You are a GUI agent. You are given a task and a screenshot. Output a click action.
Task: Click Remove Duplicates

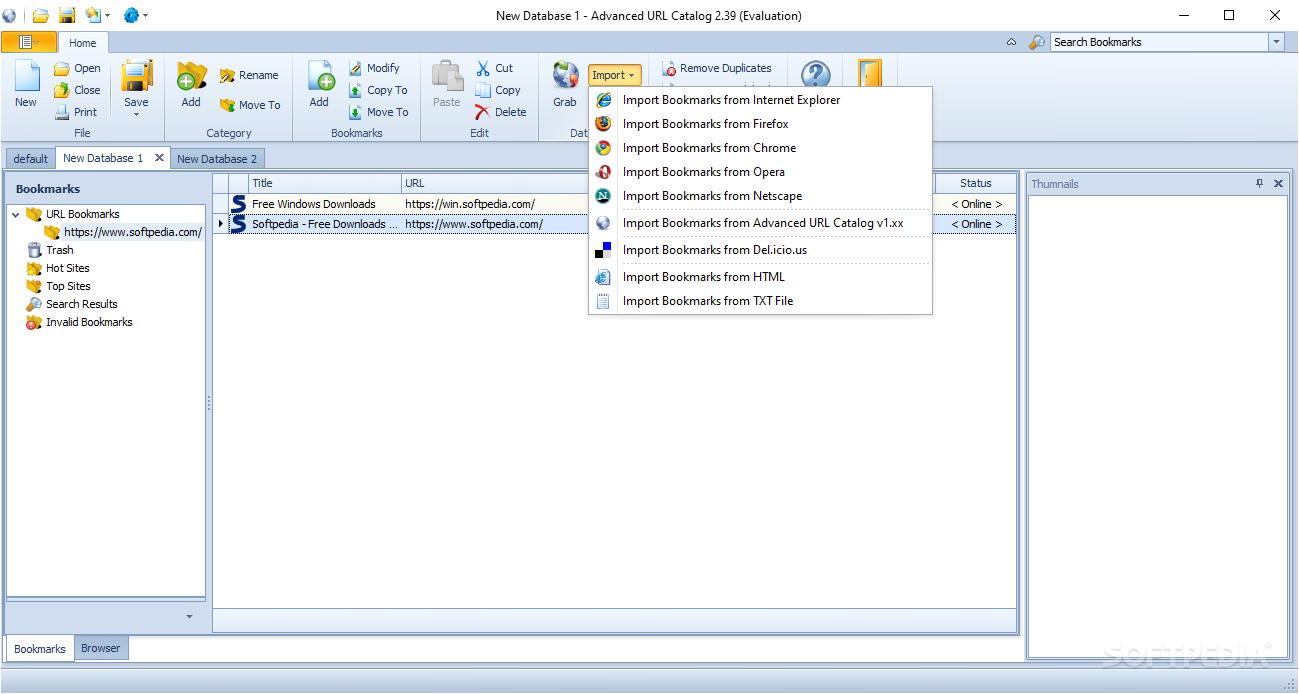click(x=717, y=68)
